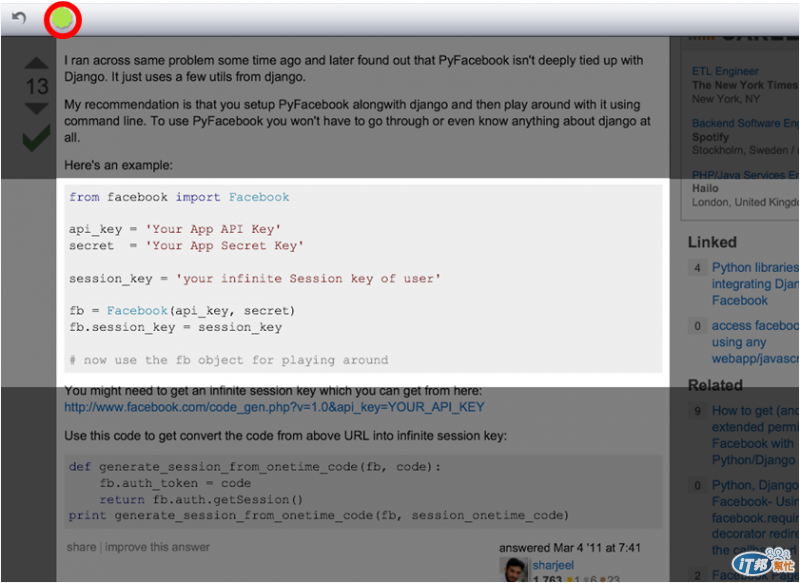800x583 pixels.
Task: Click the green circle button in the toolbar
Action: pos(62,20)
